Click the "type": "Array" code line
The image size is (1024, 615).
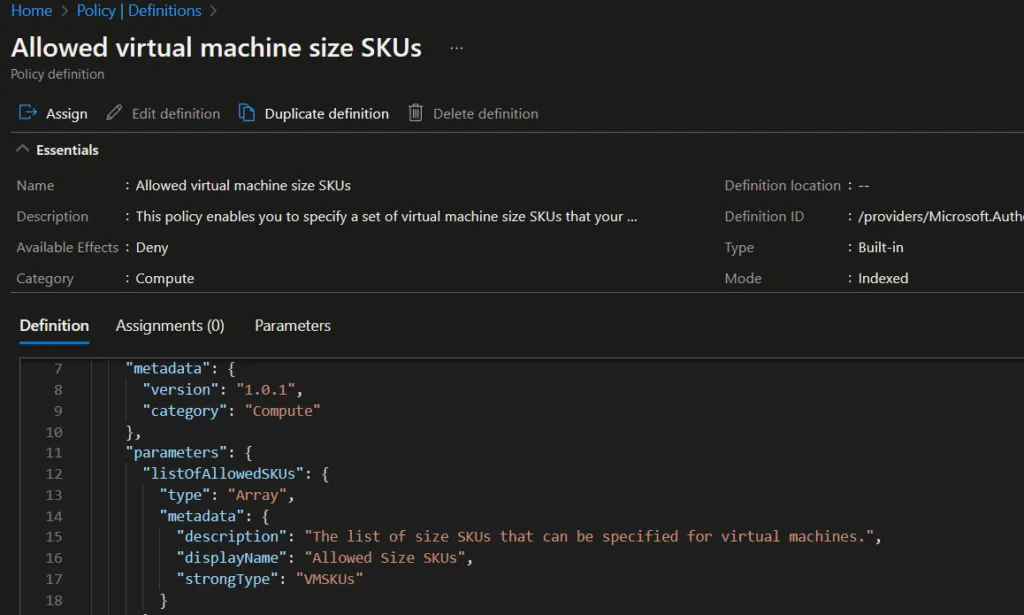(227, 495)
